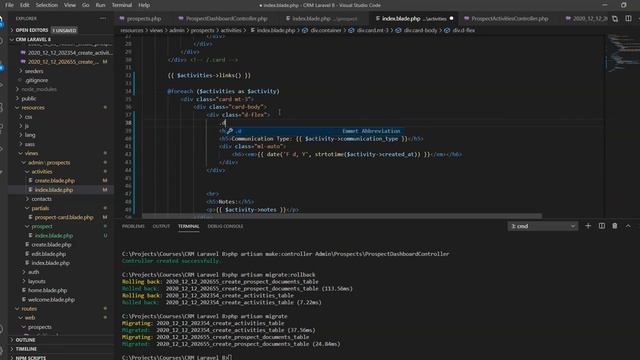
Task: Click the unsaved dot on the activities index.blade.php tab
Action: [451, 18]
